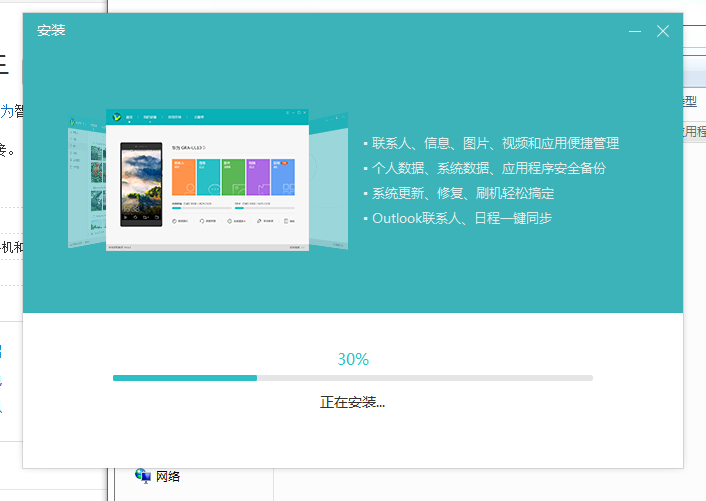The image size is (706, 501).
Task: Click the 联系人、信息、图片、视频和应用便捷管理 feature text
Action: coord(495,143)
